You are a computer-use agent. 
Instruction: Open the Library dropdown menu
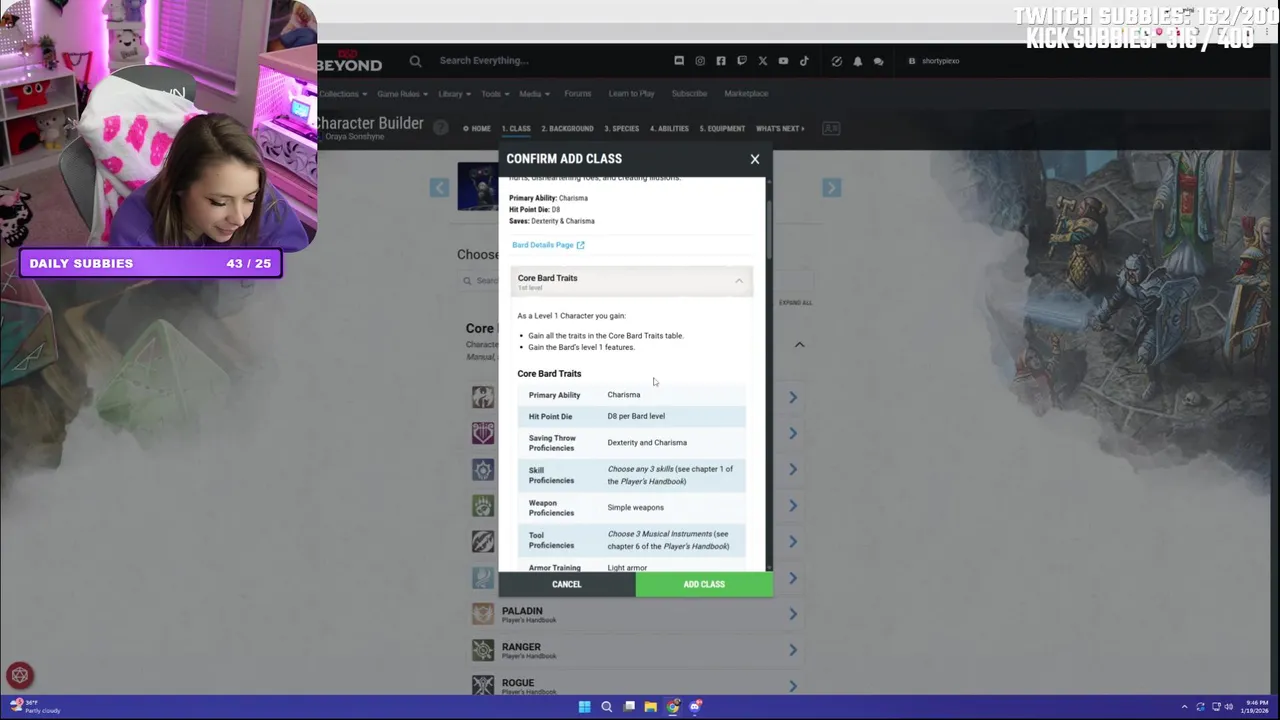(x=454, y=94)
